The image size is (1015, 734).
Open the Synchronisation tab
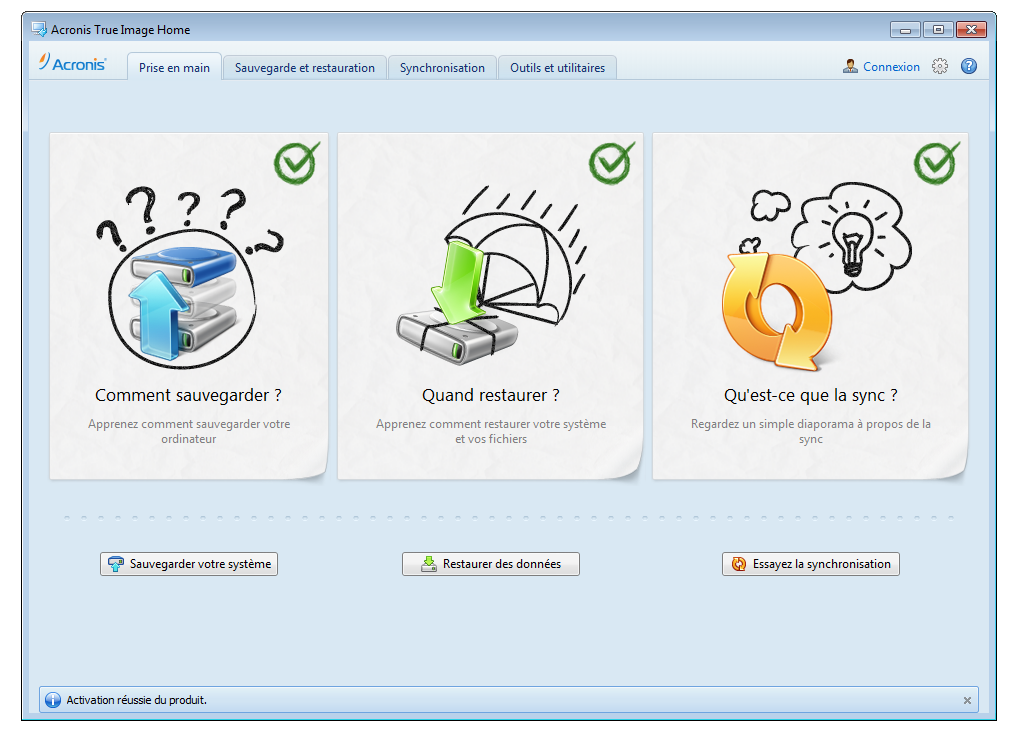coord(442,68)
